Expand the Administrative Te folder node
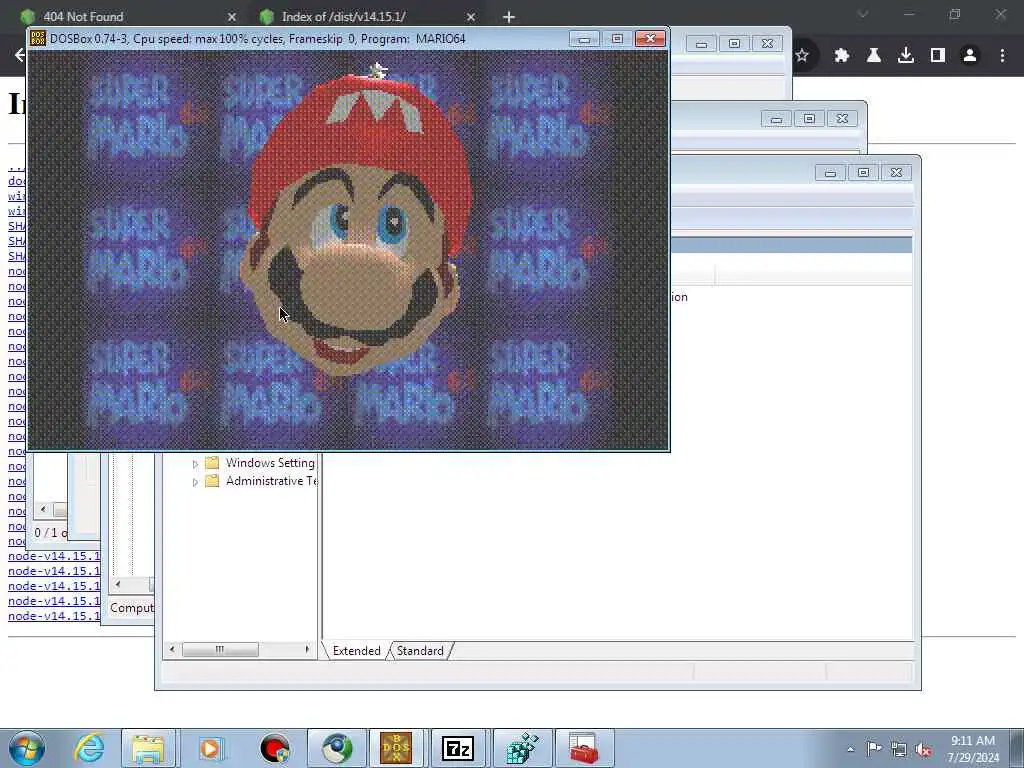The image size is (1024, 768). point(195,483)
